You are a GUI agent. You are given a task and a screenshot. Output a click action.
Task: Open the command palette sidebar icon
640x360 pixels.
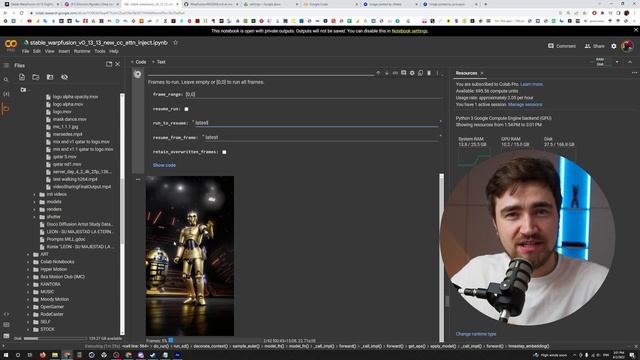[x=6, y=325]
